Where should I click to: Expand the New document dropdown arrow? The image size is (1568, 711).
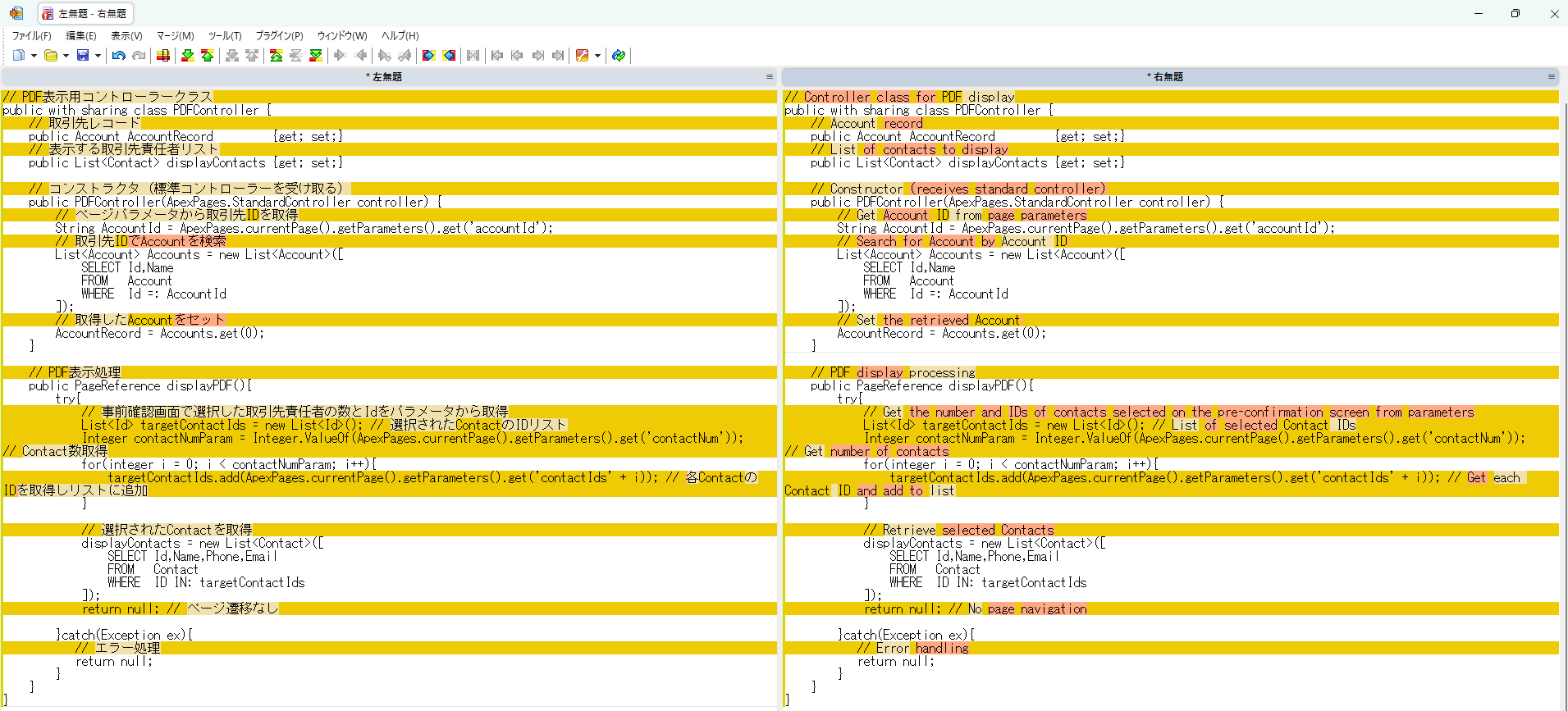point(34,56)
